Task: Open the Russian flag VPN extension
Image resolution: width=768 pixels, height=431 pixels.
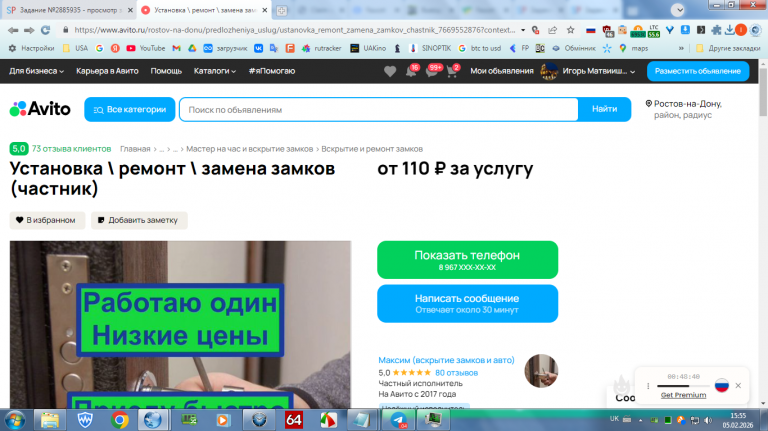Action: pos(591,30)
